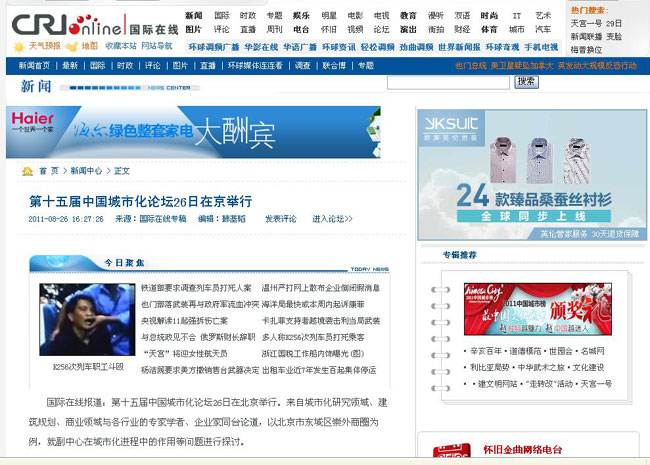650x465 pixels.
Task: Select 环球媒体连连看 in blue nav bar
Action: [255, 65]
